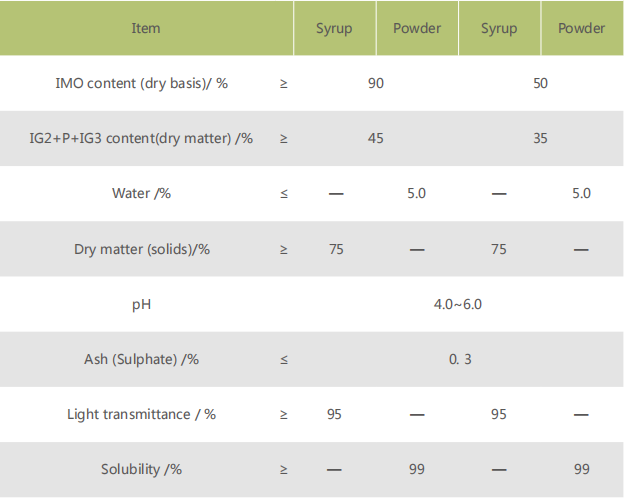Click the second Syrup column header

499,29
